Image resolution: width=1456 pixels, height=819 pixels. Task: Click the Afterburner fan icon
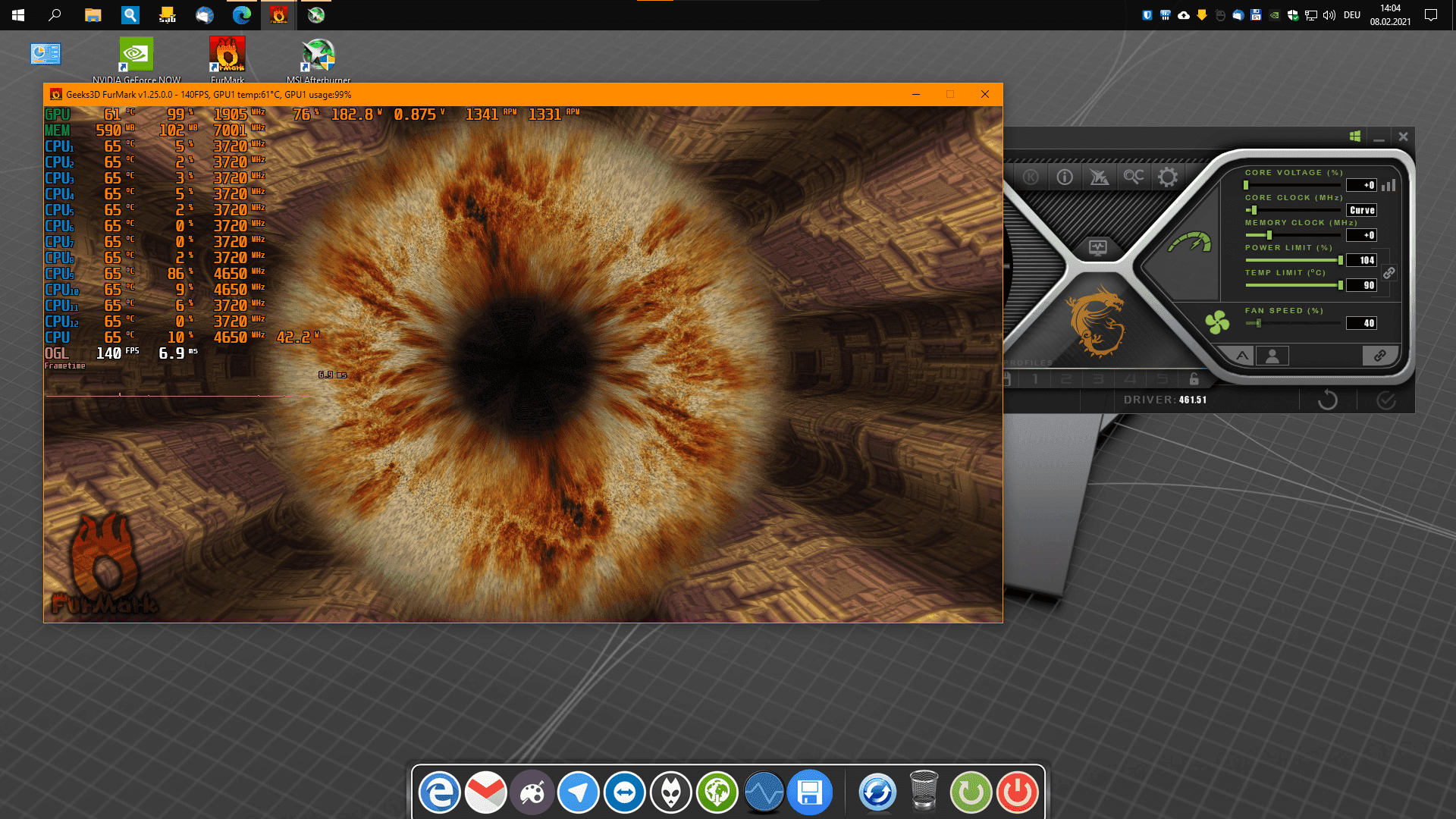point(1217,322)
